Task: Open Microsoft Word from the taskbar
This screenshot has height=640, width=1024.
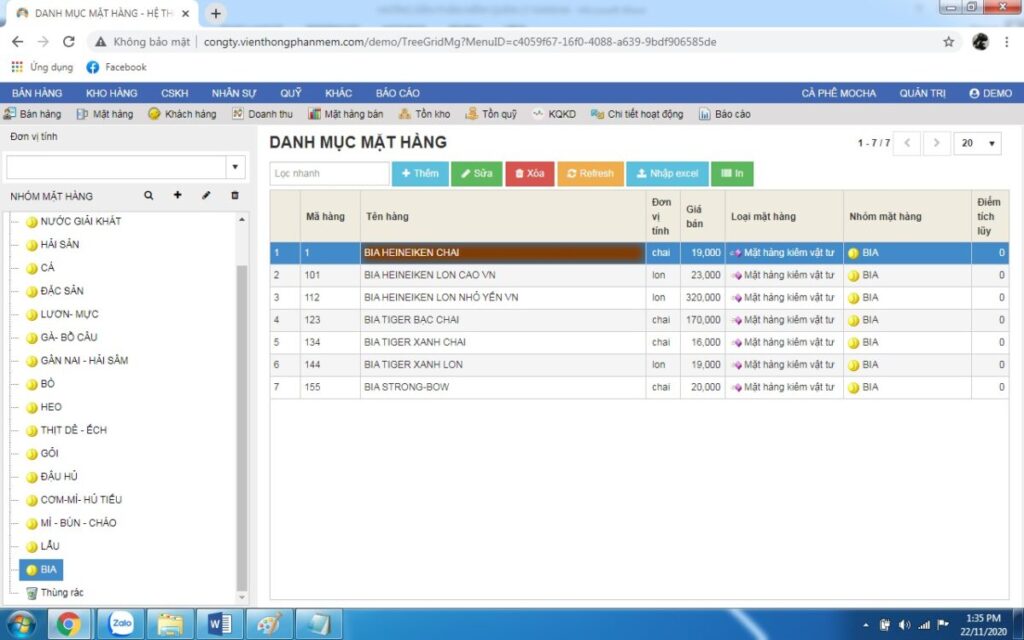Action: (220, 624)
